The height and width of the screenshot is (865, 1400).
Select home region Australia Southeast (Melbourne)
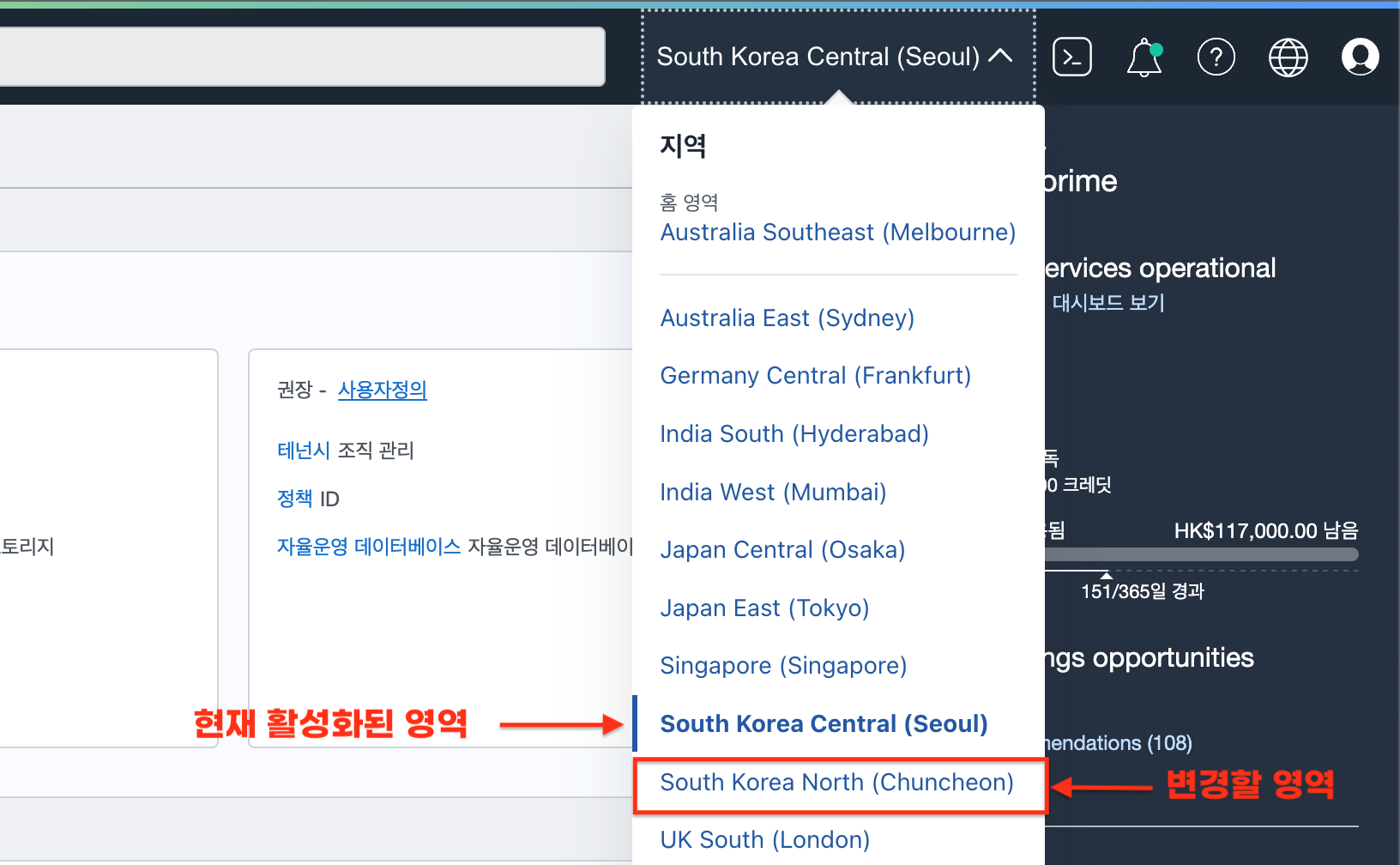pos(838,233)
